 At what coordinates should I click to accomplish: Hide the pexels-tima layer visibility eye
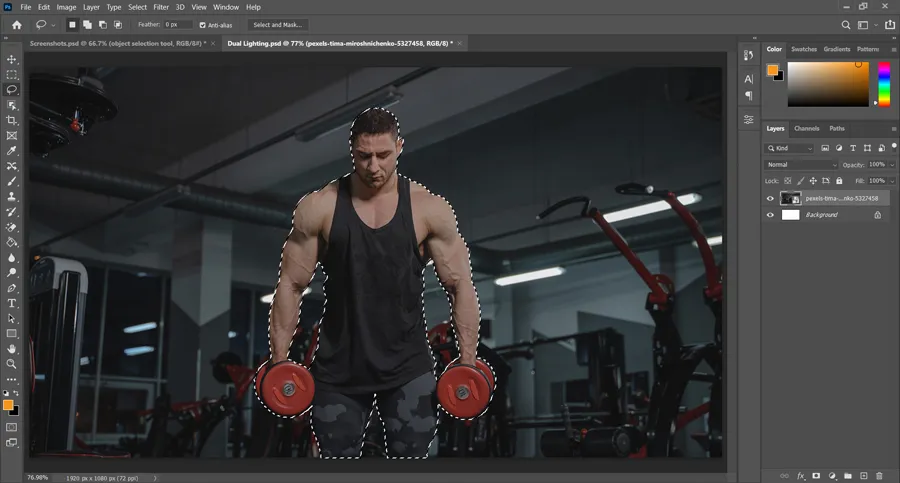(x=770, y=198)
